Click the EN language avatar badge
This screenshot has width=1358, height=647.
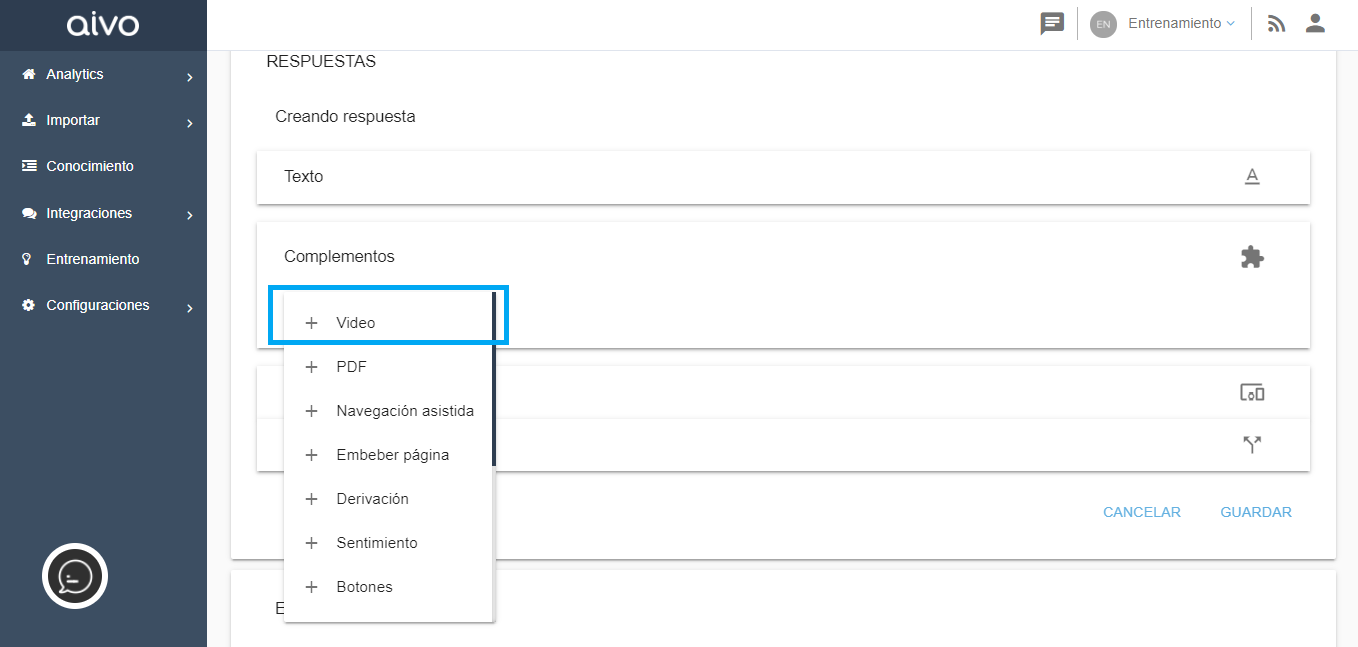tap(1103, 24)
